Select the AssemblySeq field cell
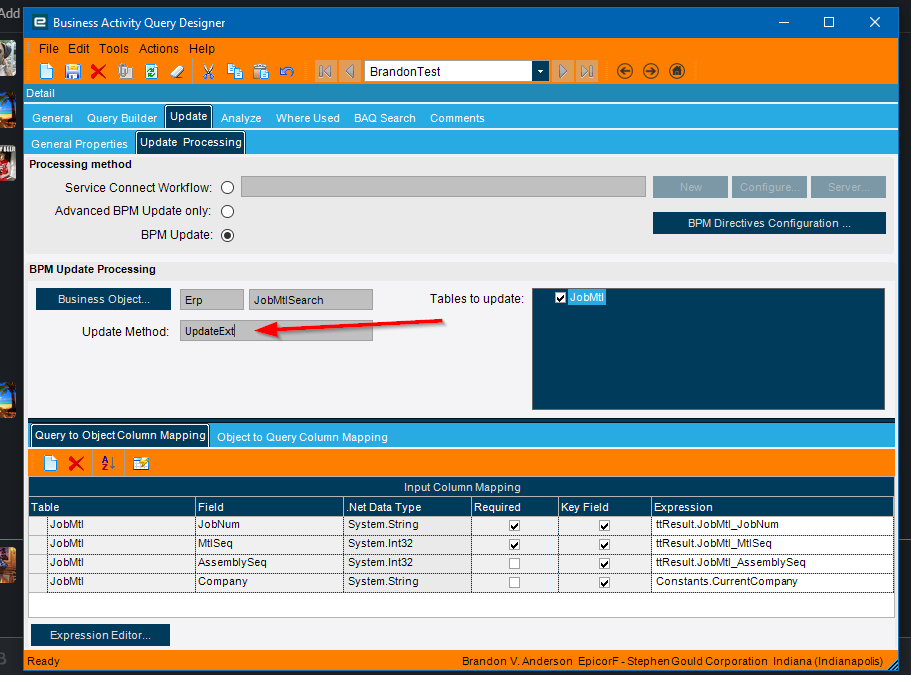The width and height of the screenshot is (911, 675). point(269,563)
